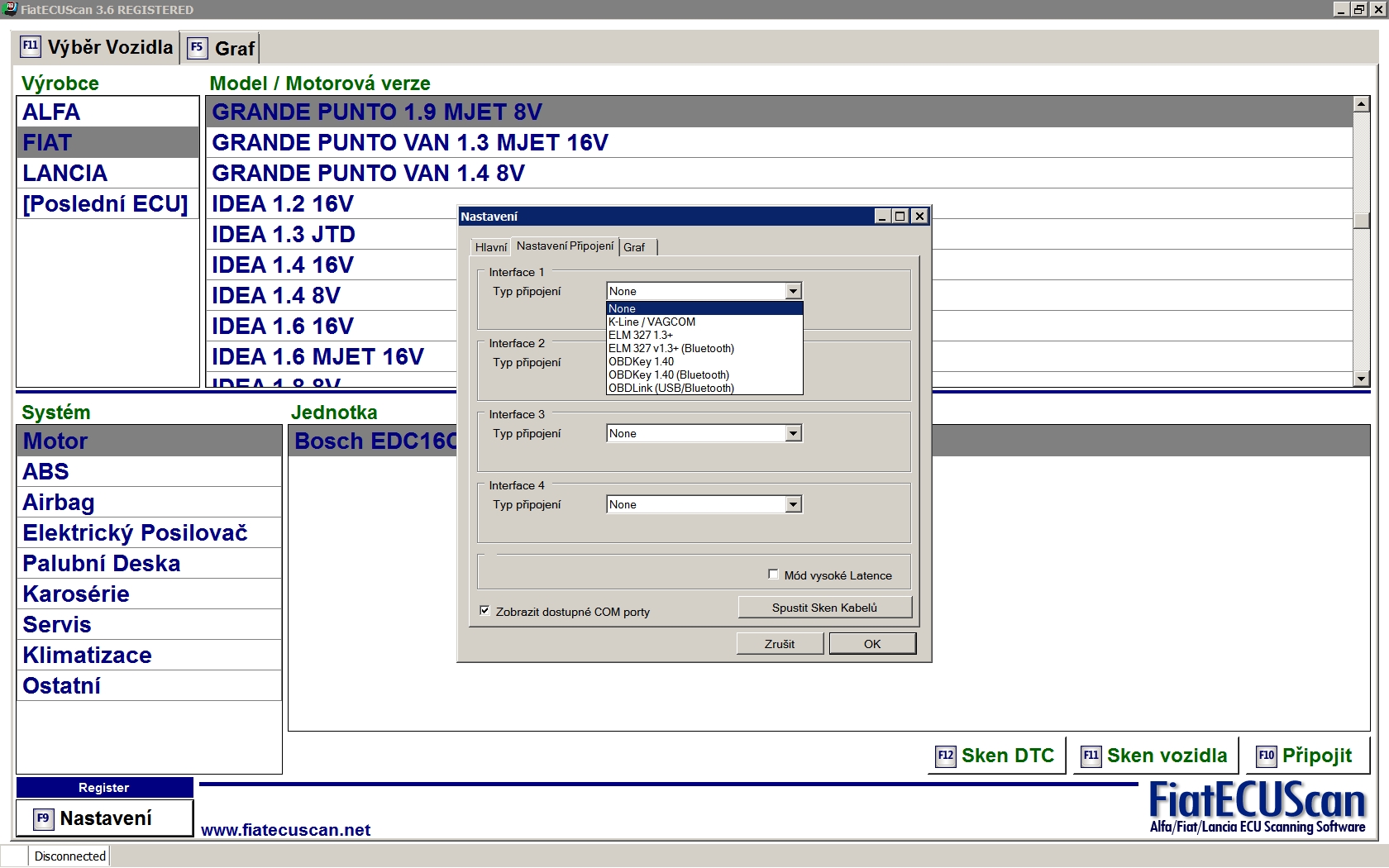Image resolution: width=1389 pixels, height=868 pixels.
Task: Click Připojit to connect
Action: [1306, 756]
